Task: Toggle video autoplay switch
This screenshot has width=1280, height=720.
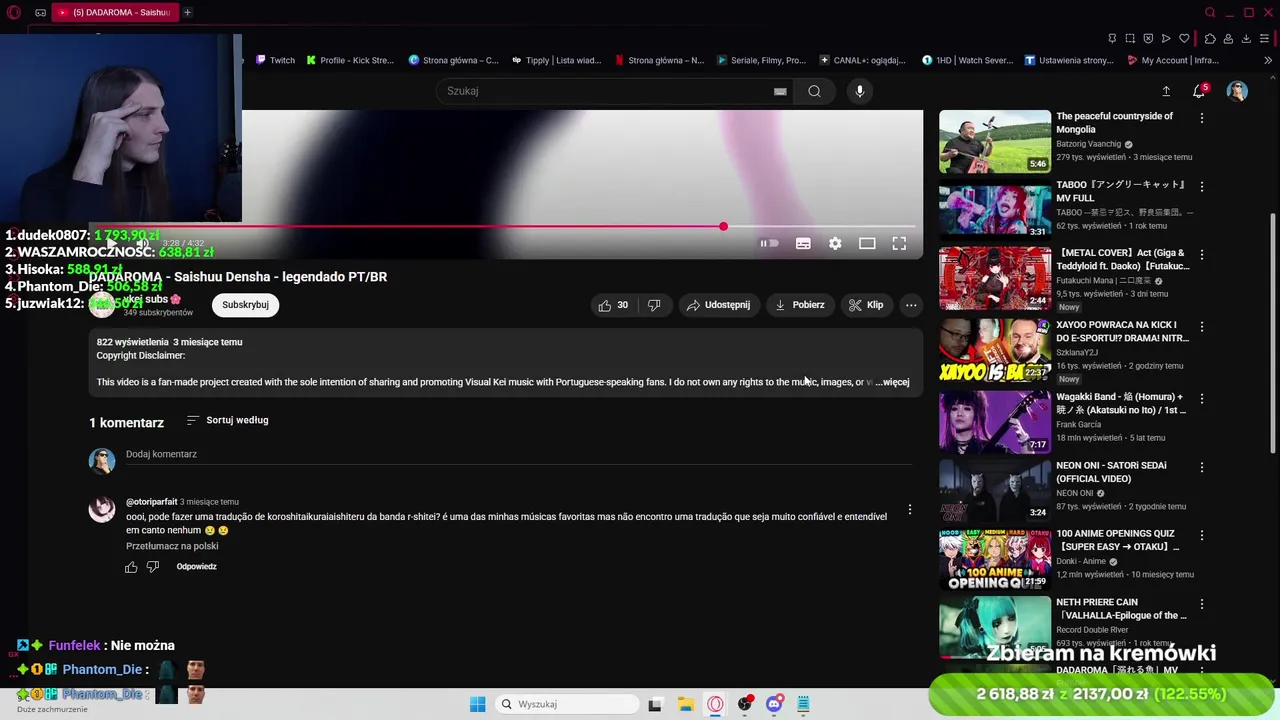Action: click(768, 243)
